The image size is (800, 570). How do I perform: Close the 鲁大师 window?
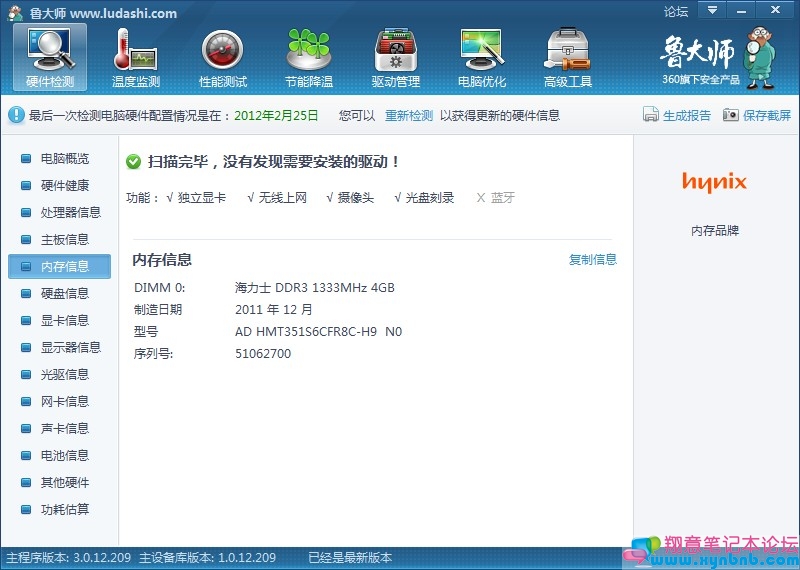coord(775,10)
